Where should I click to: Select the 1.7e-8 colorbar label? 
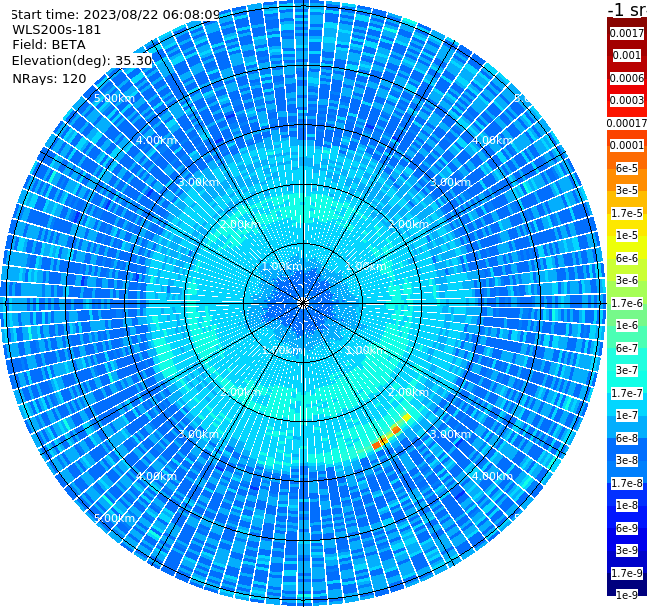626,483
